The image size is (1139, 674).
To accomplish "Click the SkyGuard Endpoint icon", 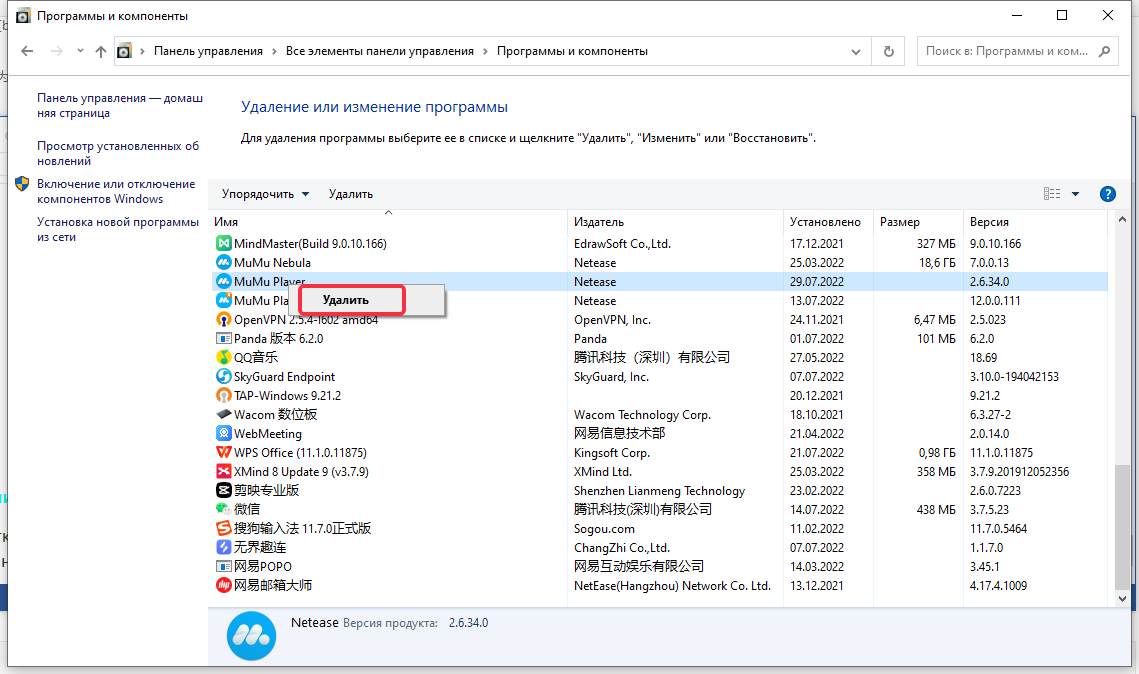I will point(224,376).
